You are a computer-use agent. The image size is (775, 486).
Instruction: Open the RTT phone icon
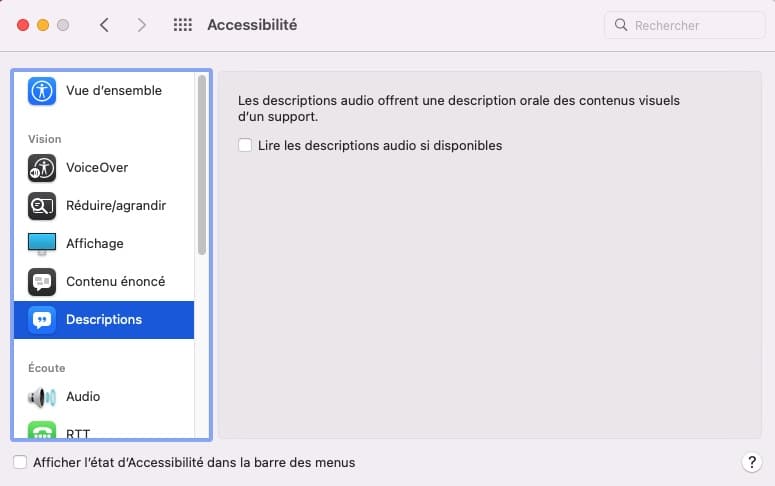point(42,430)
